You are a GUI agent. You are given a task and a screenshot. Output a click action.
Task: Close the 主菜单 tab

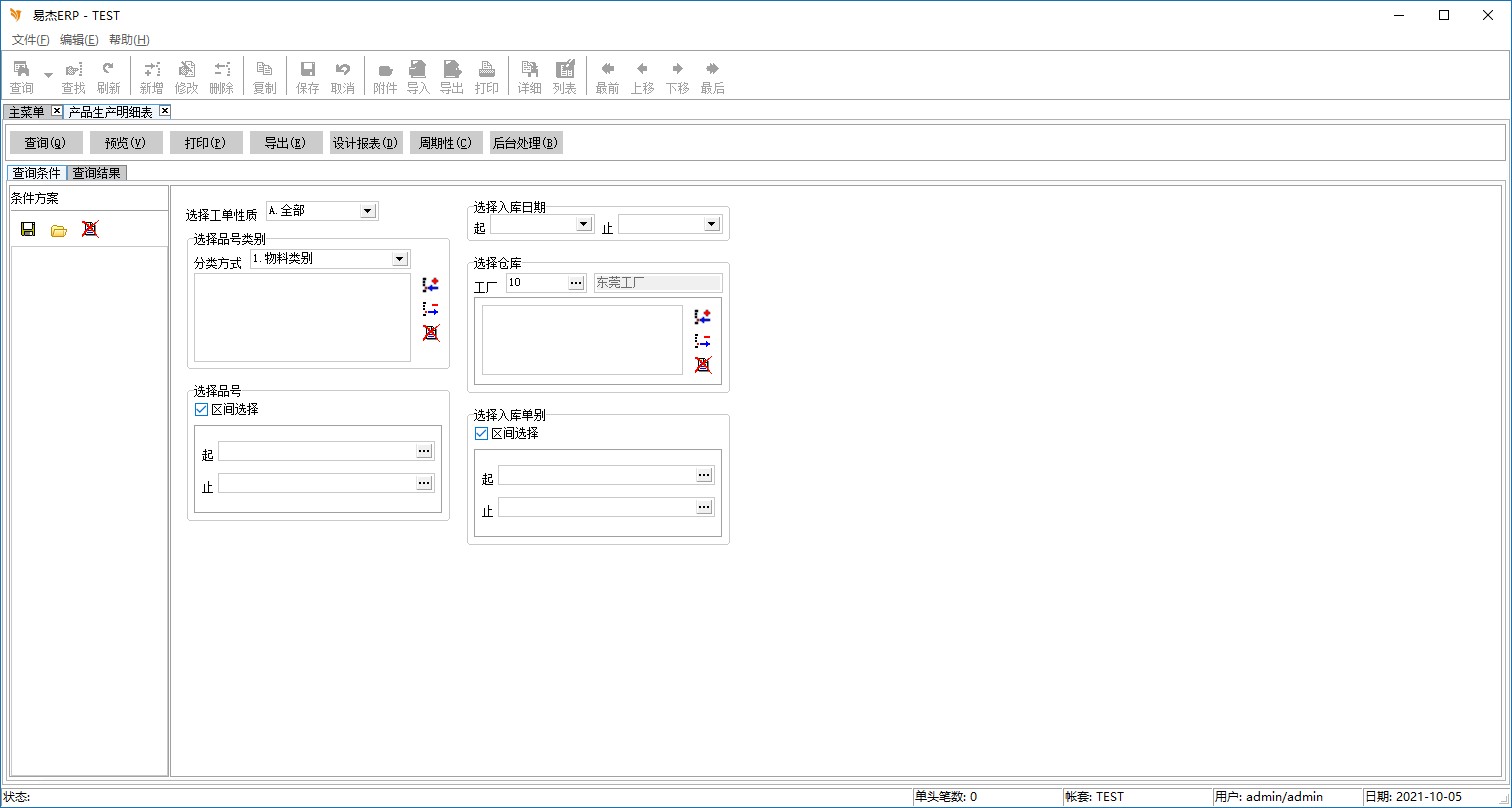[x=56, y=111]
